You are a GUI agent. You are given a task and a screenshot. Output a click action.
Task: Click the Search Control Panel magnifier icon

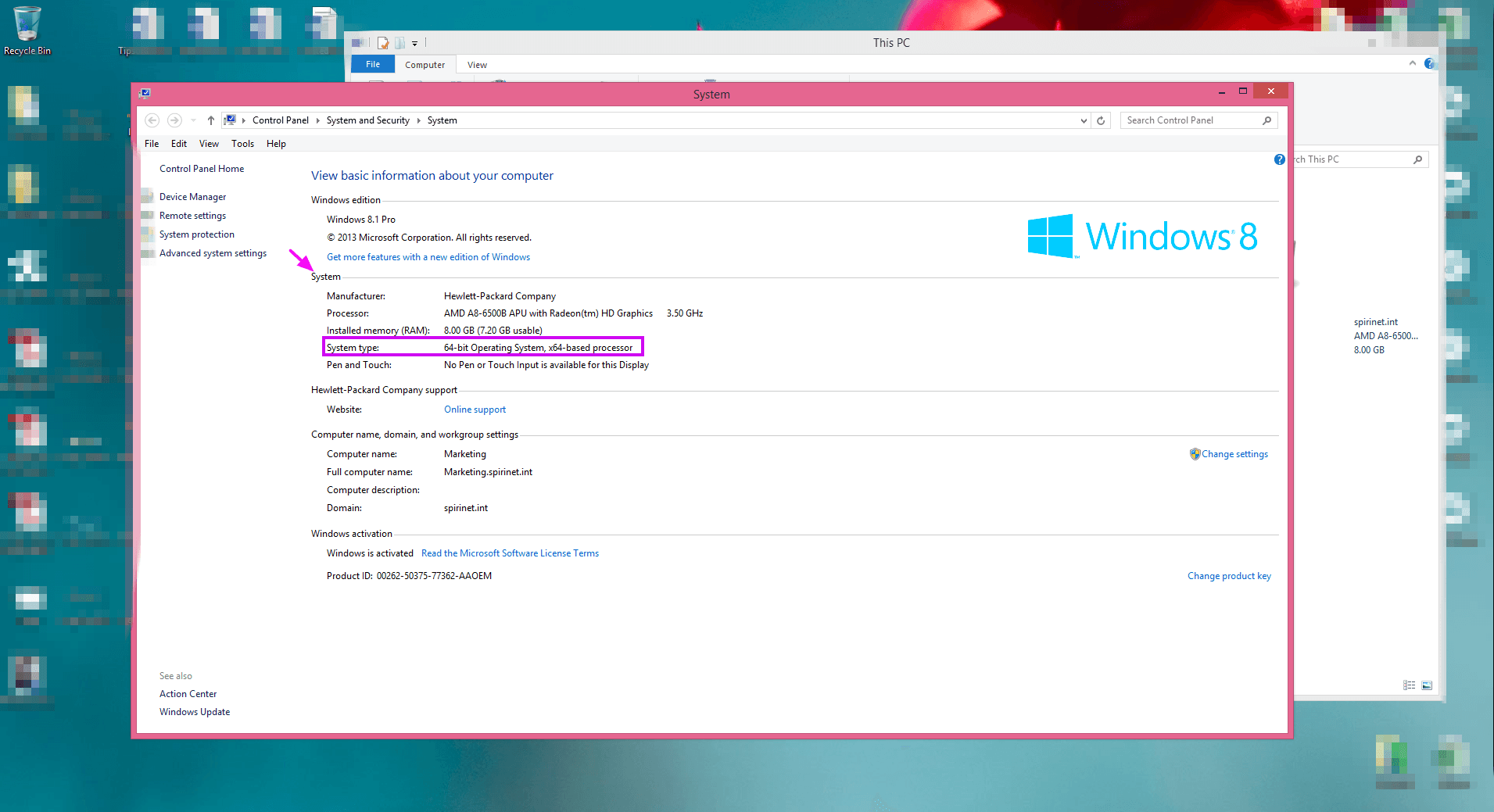click(x=1266, y=120)
